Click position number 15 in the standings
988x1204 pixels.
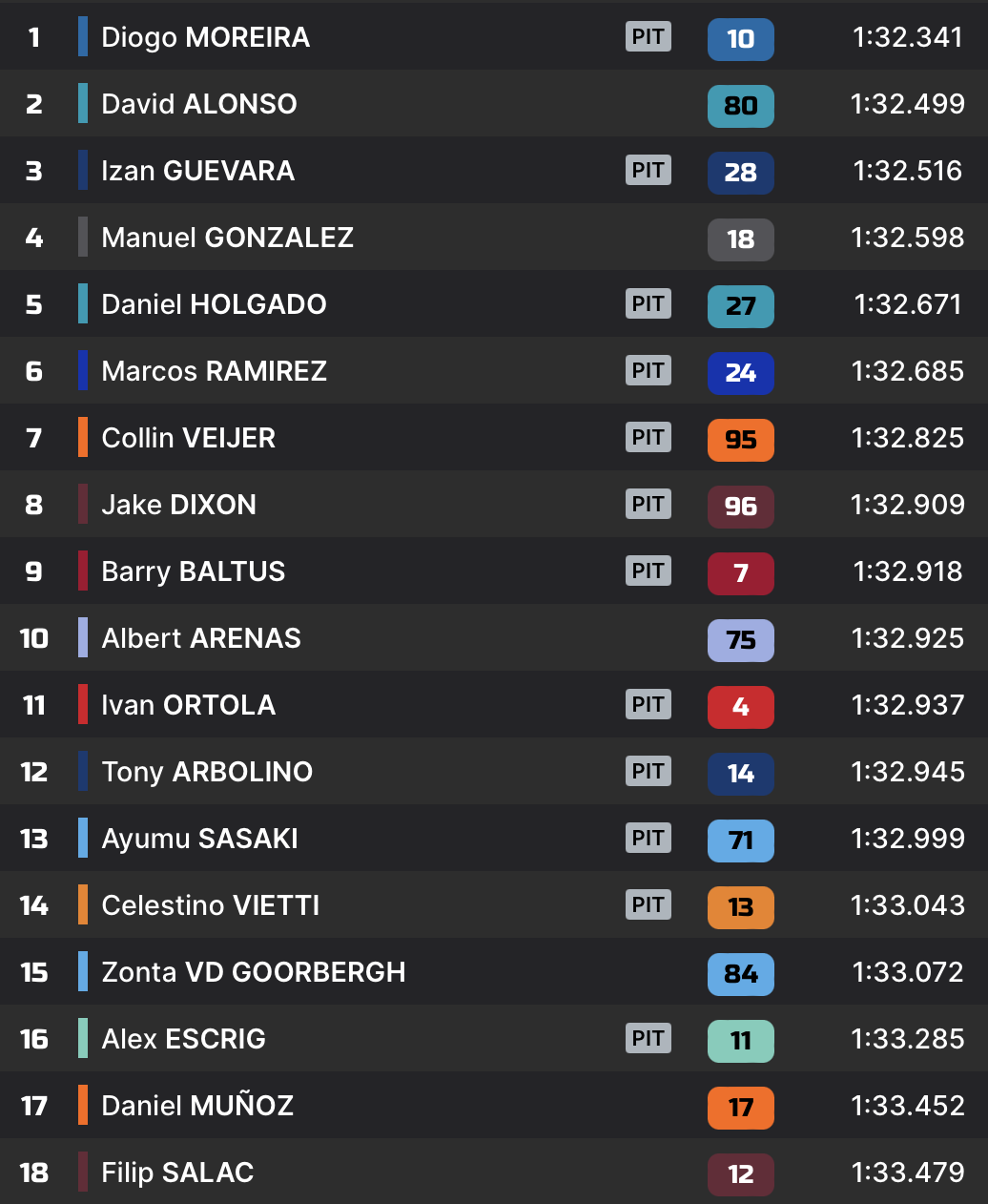click(x=34, y=972)
